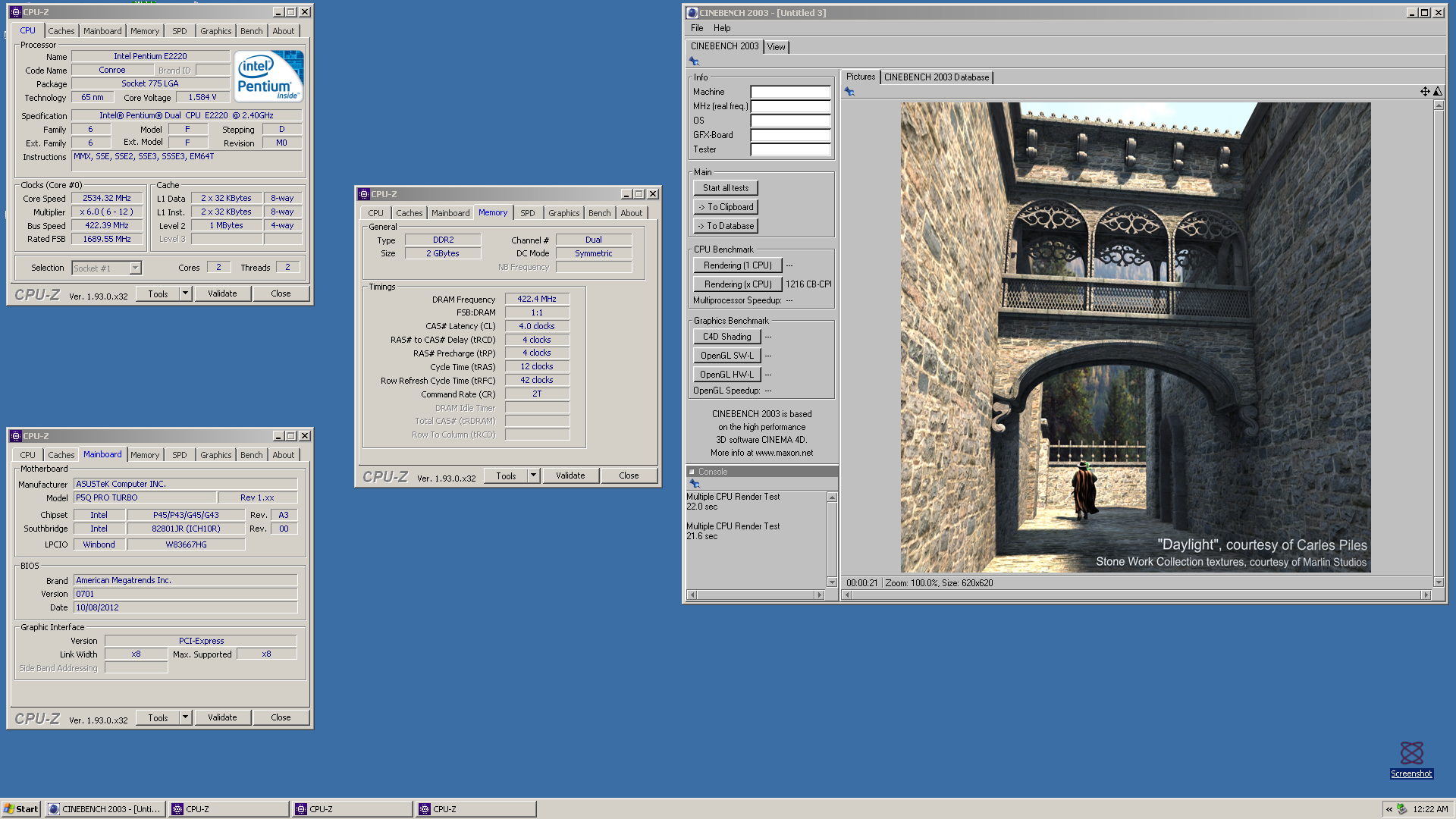The image size is (1456, 819).
Task: Click the title bar icon of the CPU-Z Memory window
Action: click(364, 194)
